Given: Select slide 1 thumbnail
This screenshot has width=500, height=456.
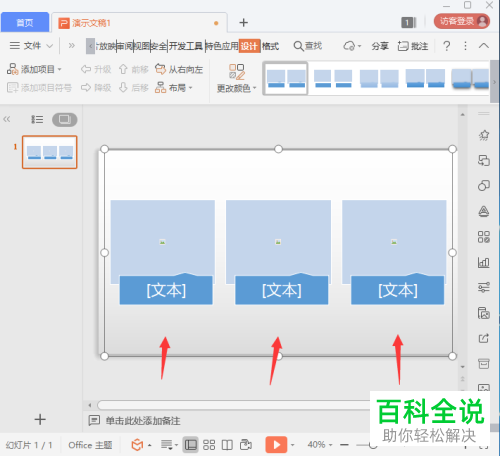Looking at the screenshot, I should (50, 152).
